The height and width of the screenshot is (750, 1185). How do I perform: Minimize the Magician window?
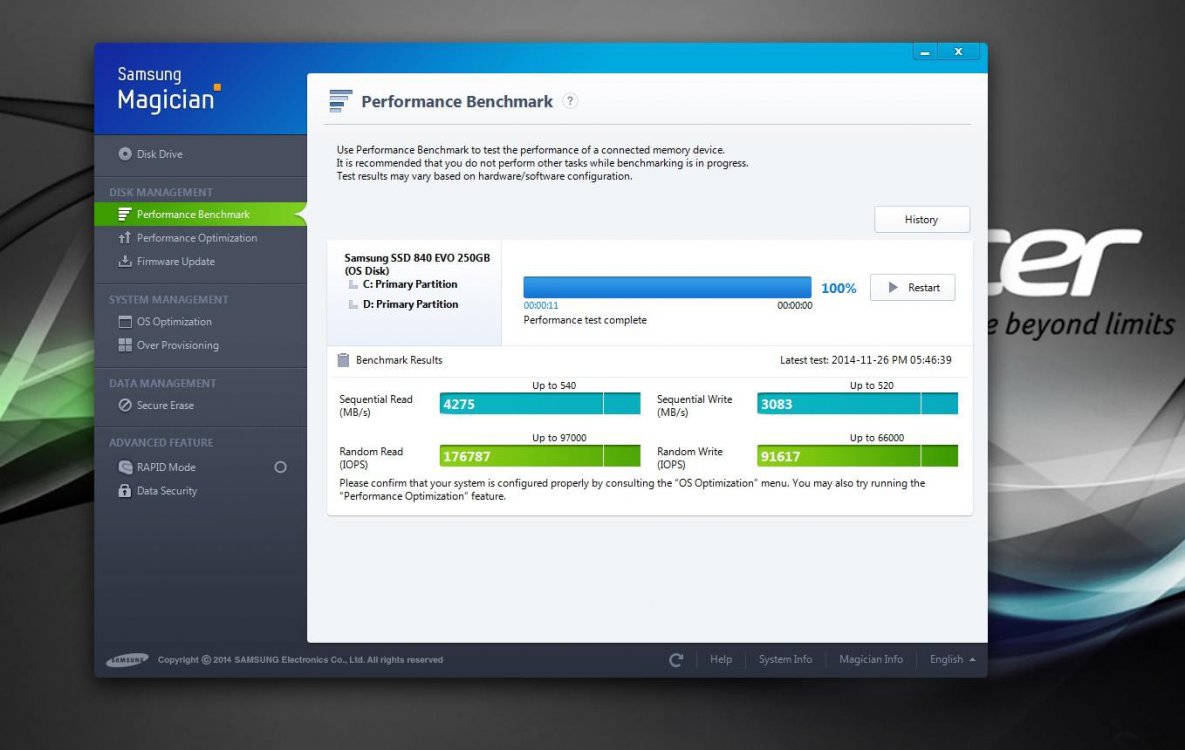(x=924, y=52)
